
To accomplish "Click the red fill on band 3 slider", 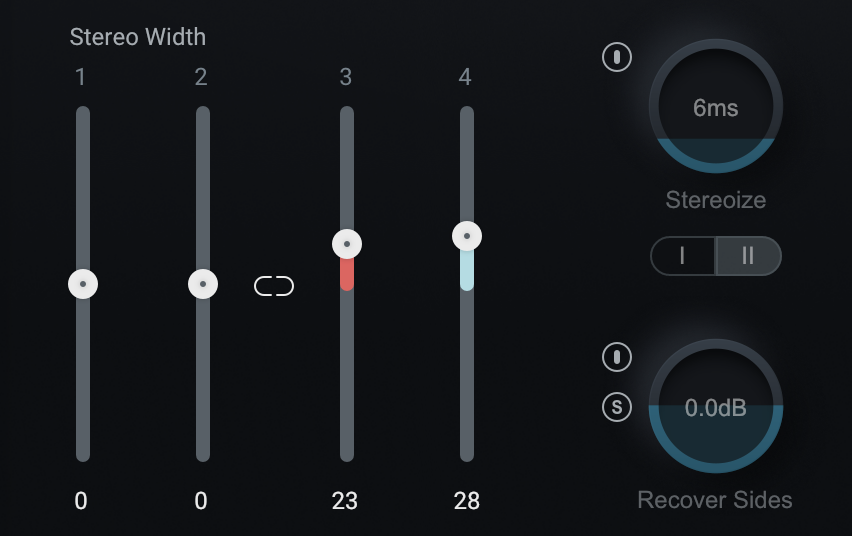I will pyautogui.click(x=347, y=274).
